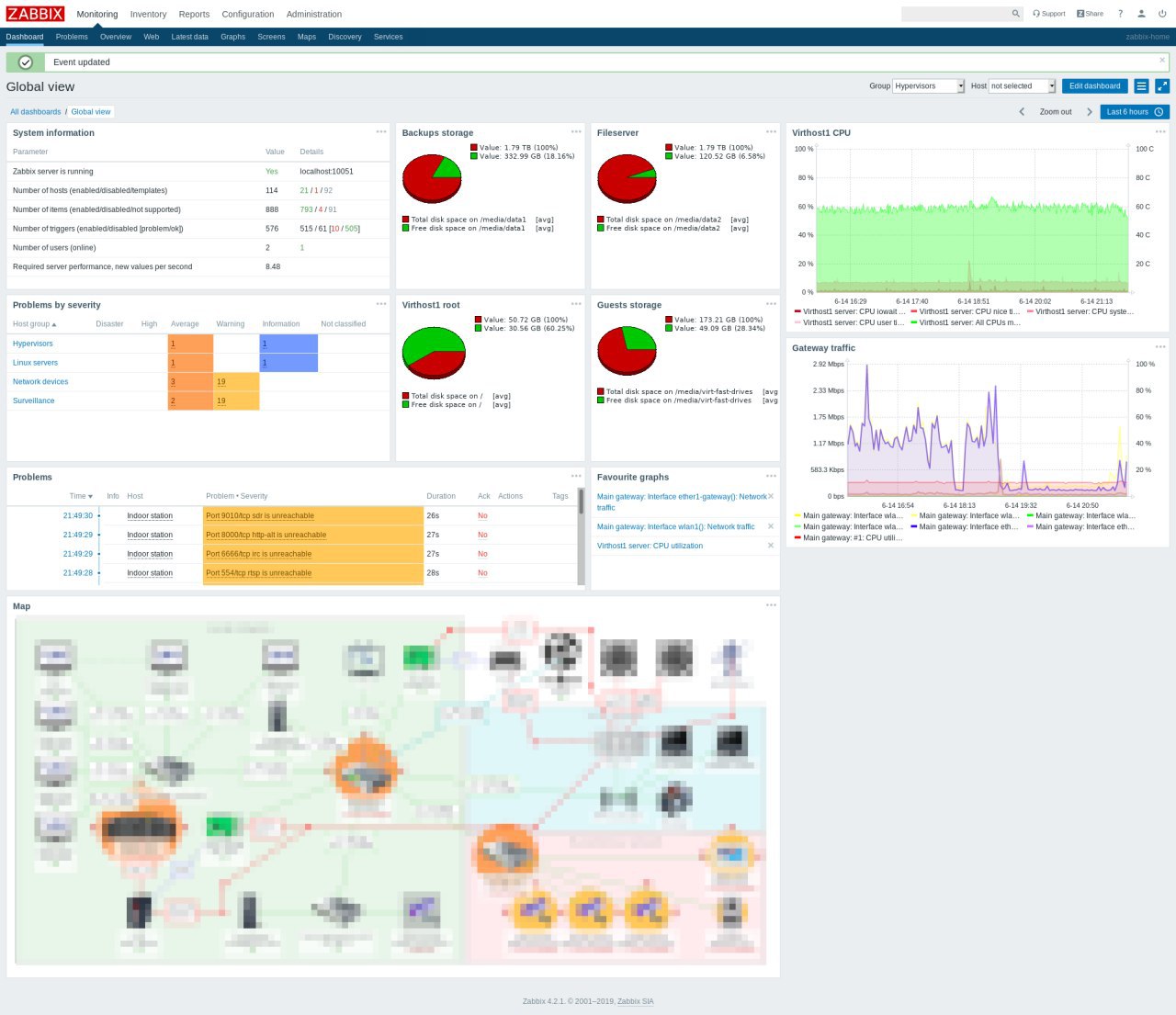Open the help question mark icon
The image size is (1176, 1015).
(1120, 14)
